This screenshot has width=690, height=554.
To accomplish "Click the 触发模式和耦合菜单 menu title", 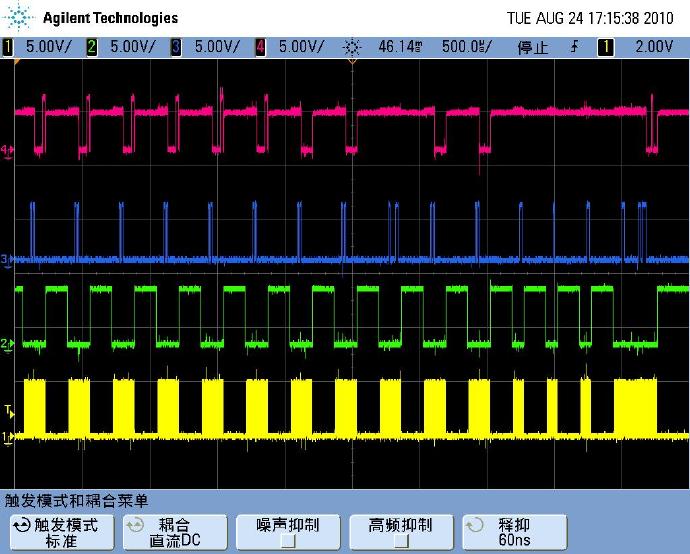I will 76,501.
